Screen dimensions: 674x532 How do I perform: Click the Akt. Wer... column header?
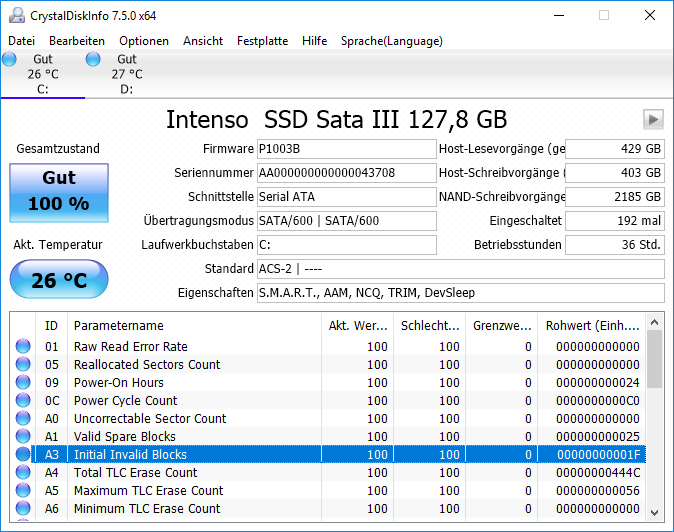(358, 325)
